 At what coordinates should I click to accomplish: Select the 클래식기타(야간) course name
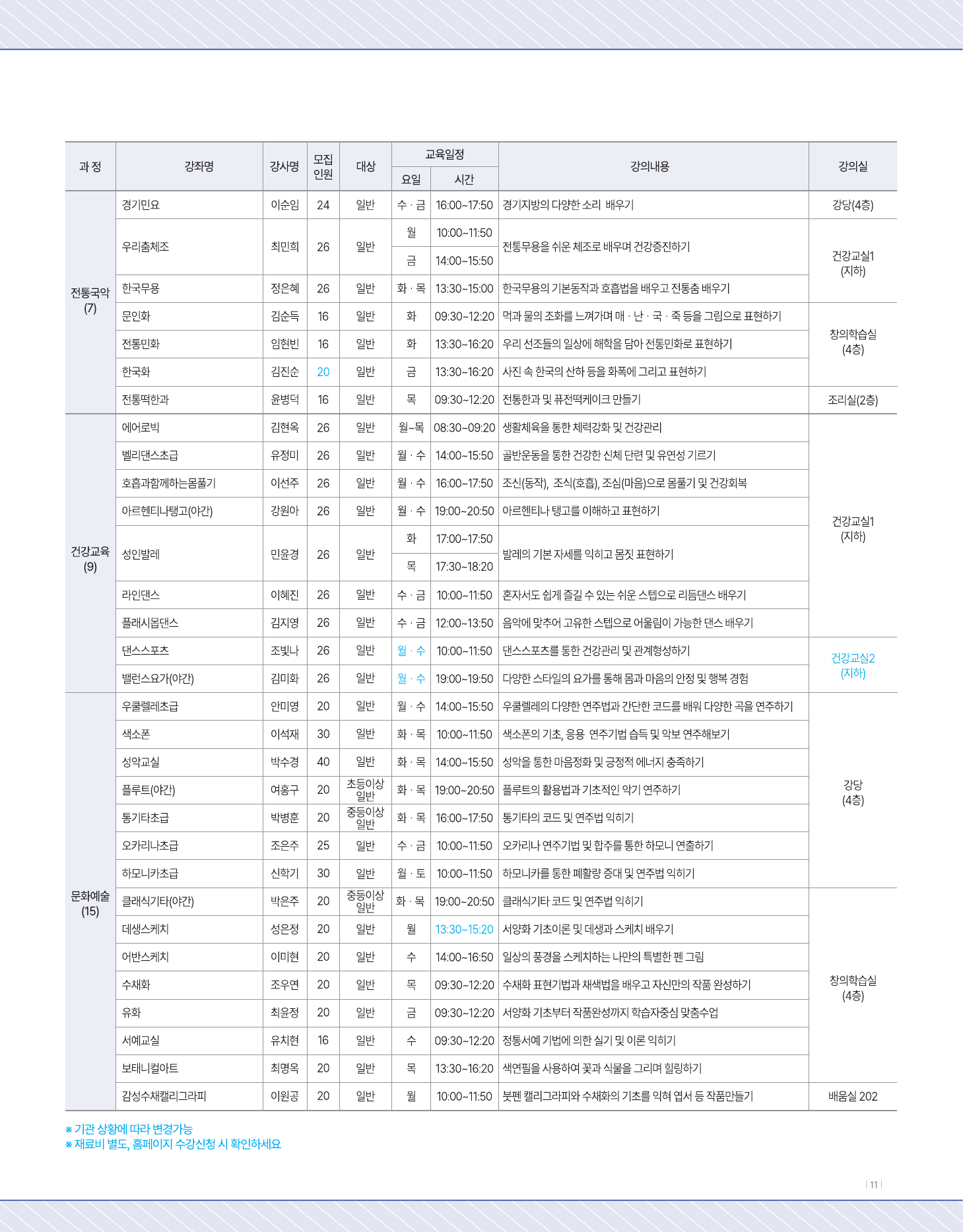tap(158, 901)
